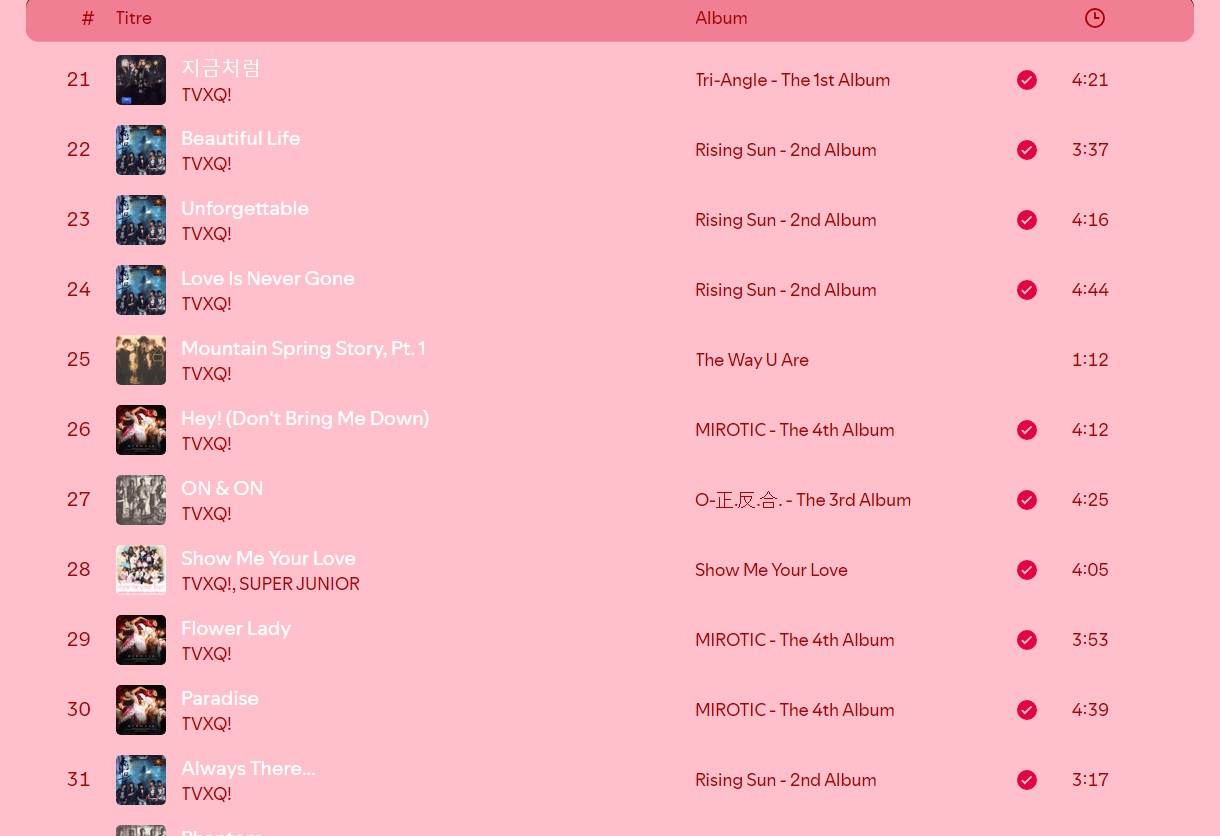The image size is (1220, 836).
Task: Open the Love Is Never Gone title
Action: (268, 278)
